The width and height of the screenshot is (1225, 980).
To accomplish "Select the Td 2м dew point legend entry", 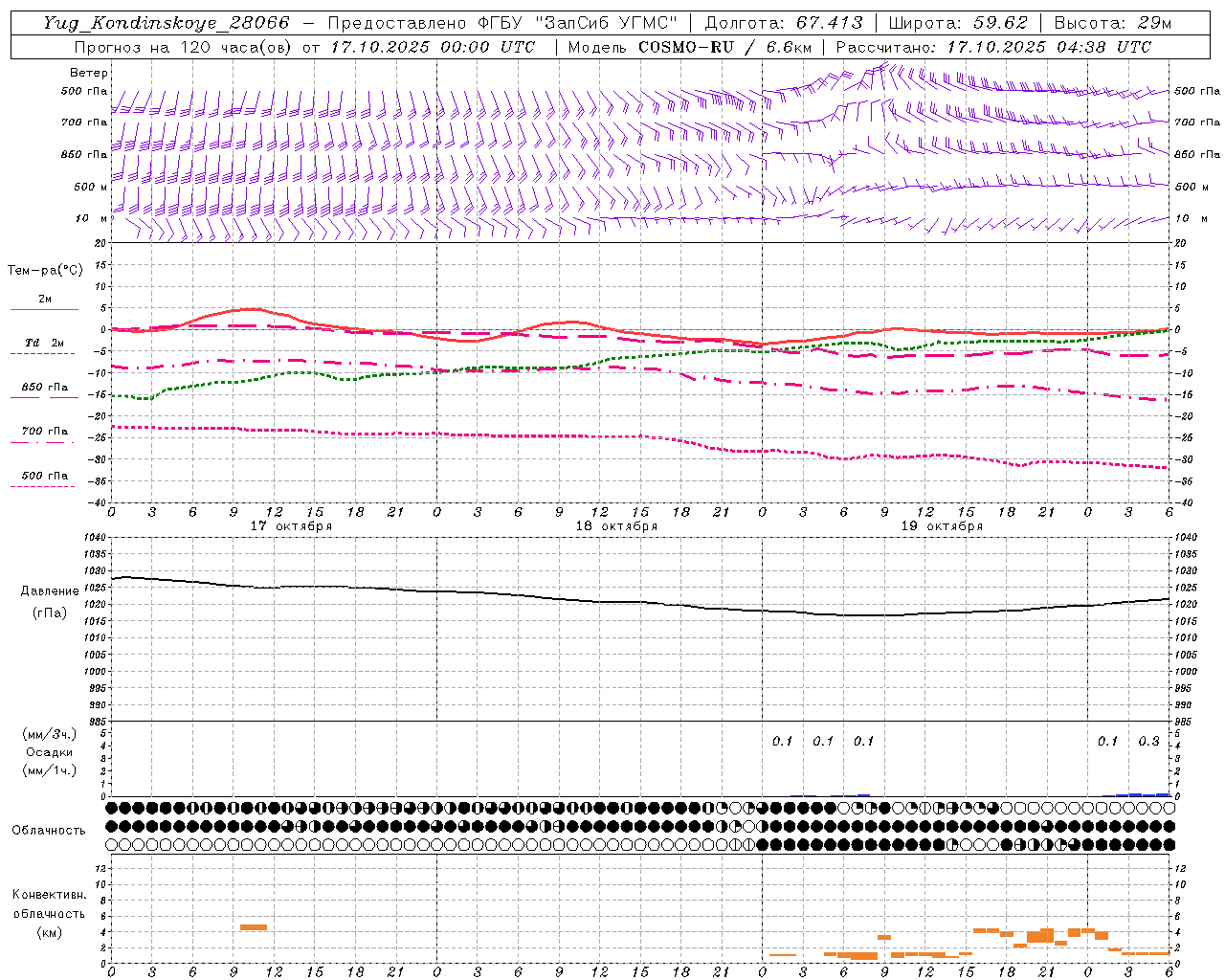I will pyautogui.click(x=44, y=343).
